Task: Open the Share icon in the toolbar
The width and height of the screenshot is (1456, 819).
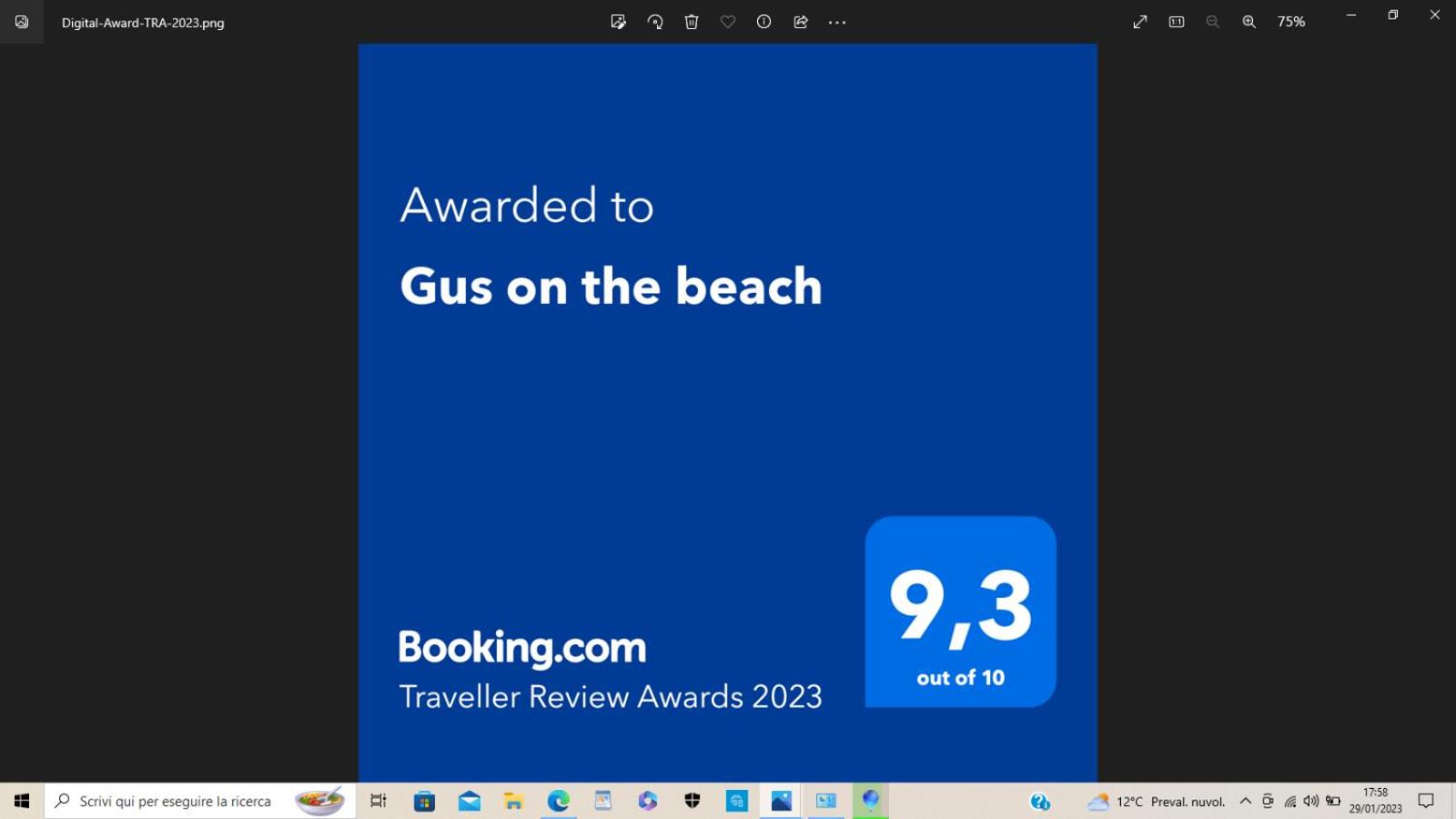Action: click(x=801, y=22)
